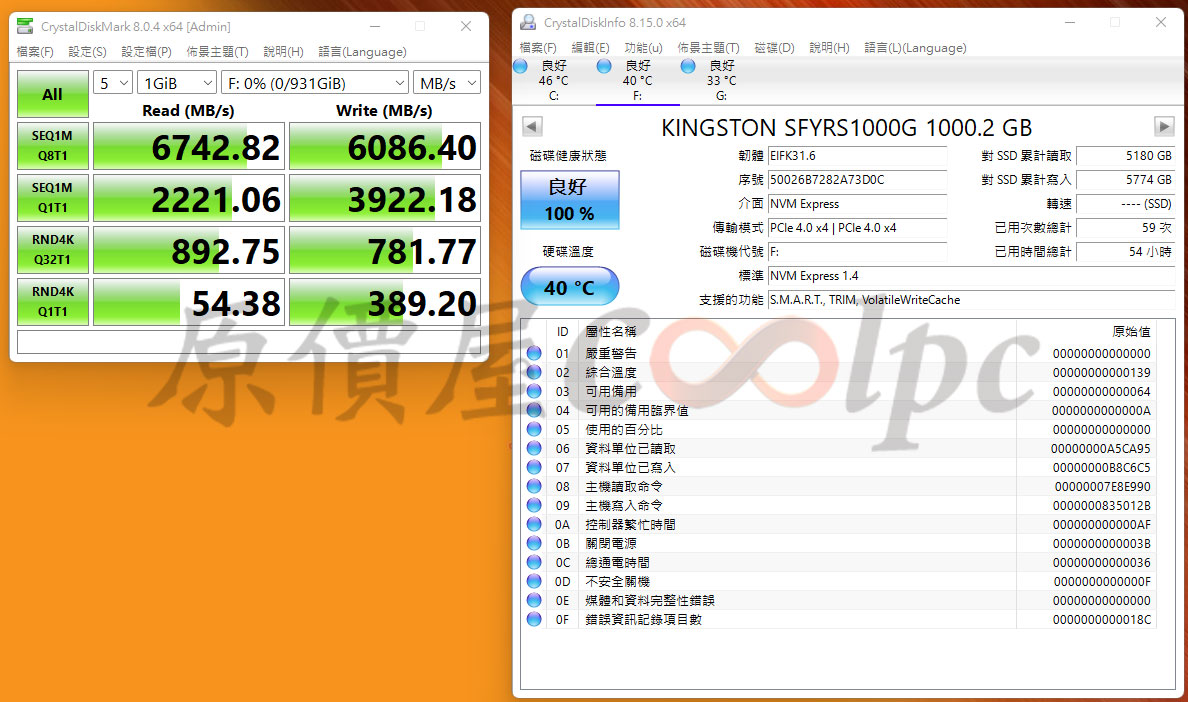Image resolution: width=1188 pixels, height=702 pixels.
Task: Click the SEQ1M Q8T1 read result 6742.82
Action: point(189,146)
